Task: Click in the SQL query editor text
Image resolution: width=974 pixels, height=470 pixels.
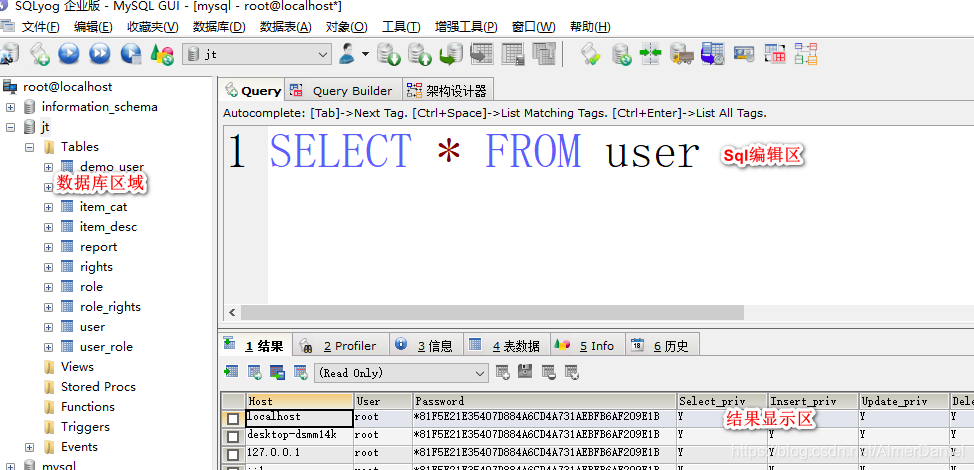Action: point(485,151)
